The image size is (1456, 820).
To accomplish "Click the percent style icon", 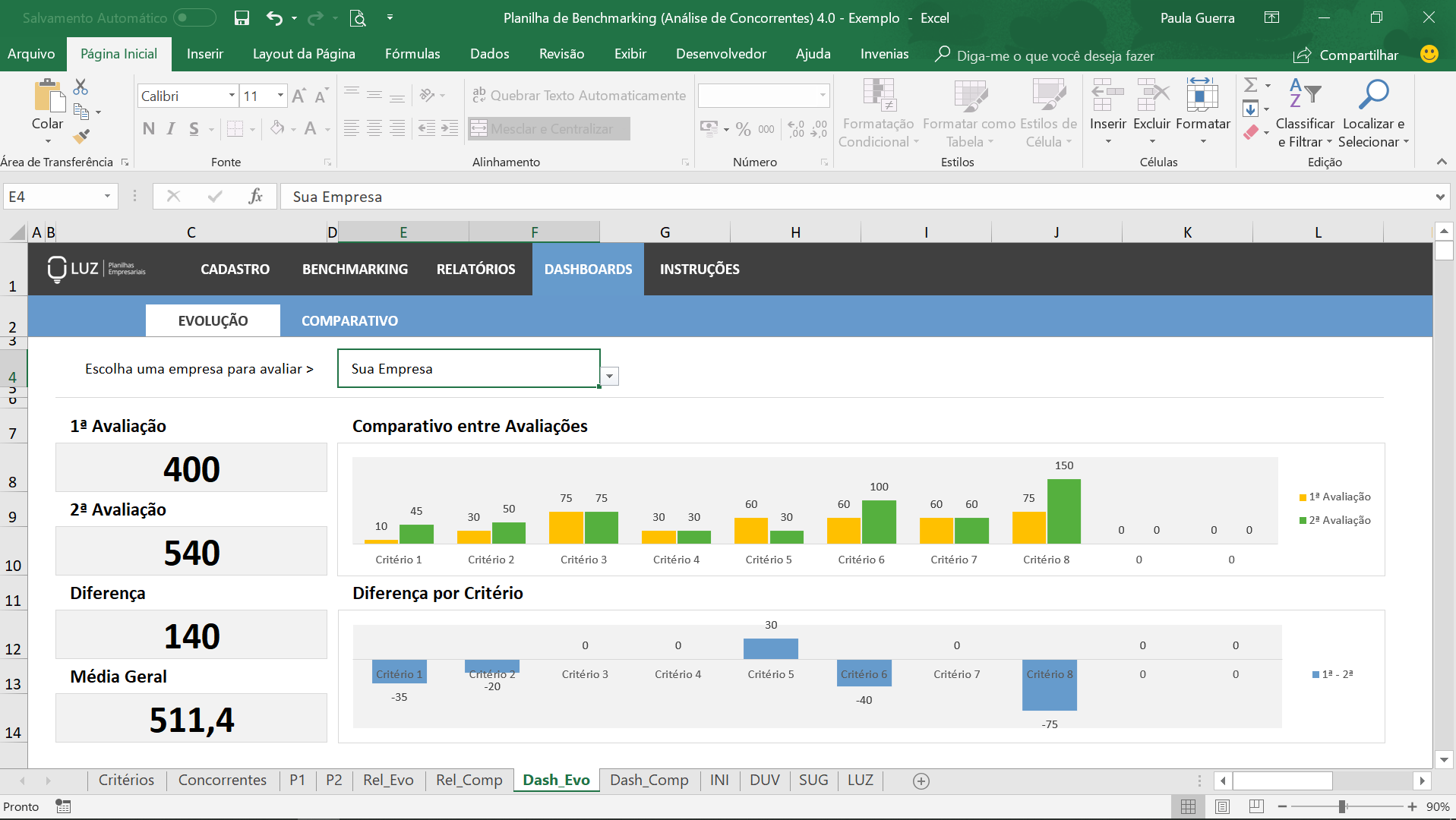I will [744, 129].
